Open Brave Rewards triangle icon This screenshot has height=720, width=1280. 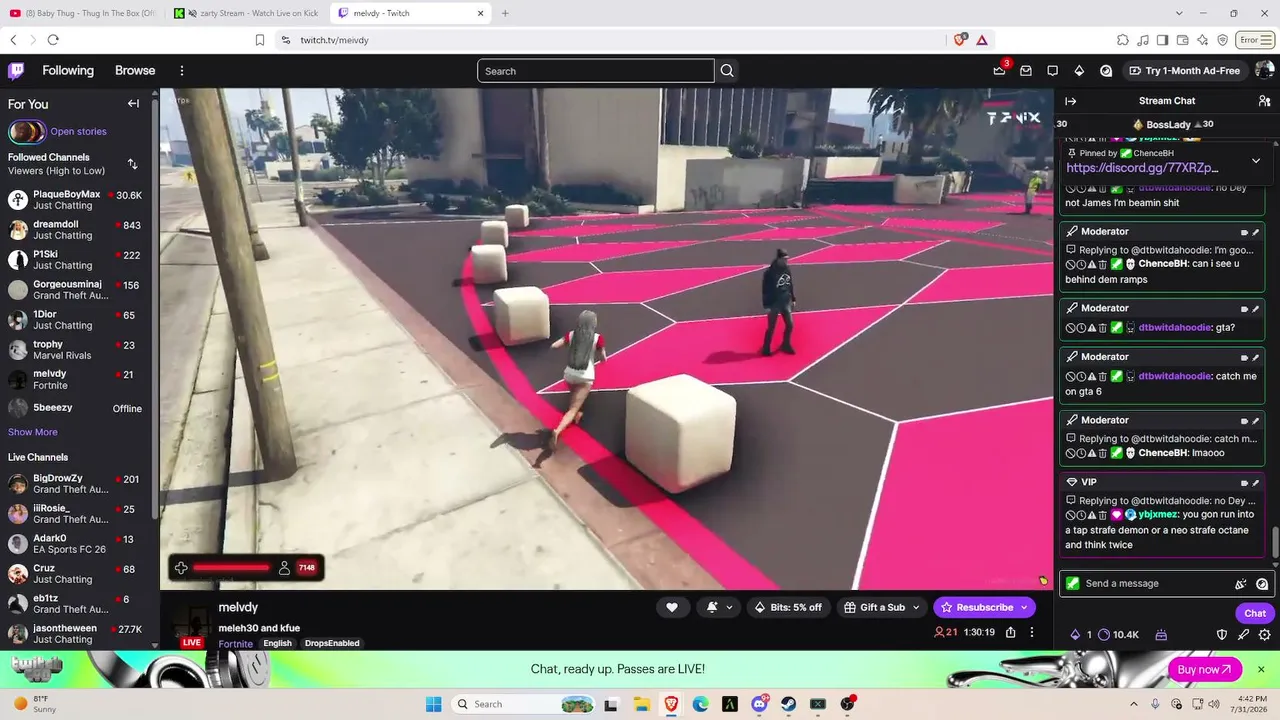pos(982,40)
